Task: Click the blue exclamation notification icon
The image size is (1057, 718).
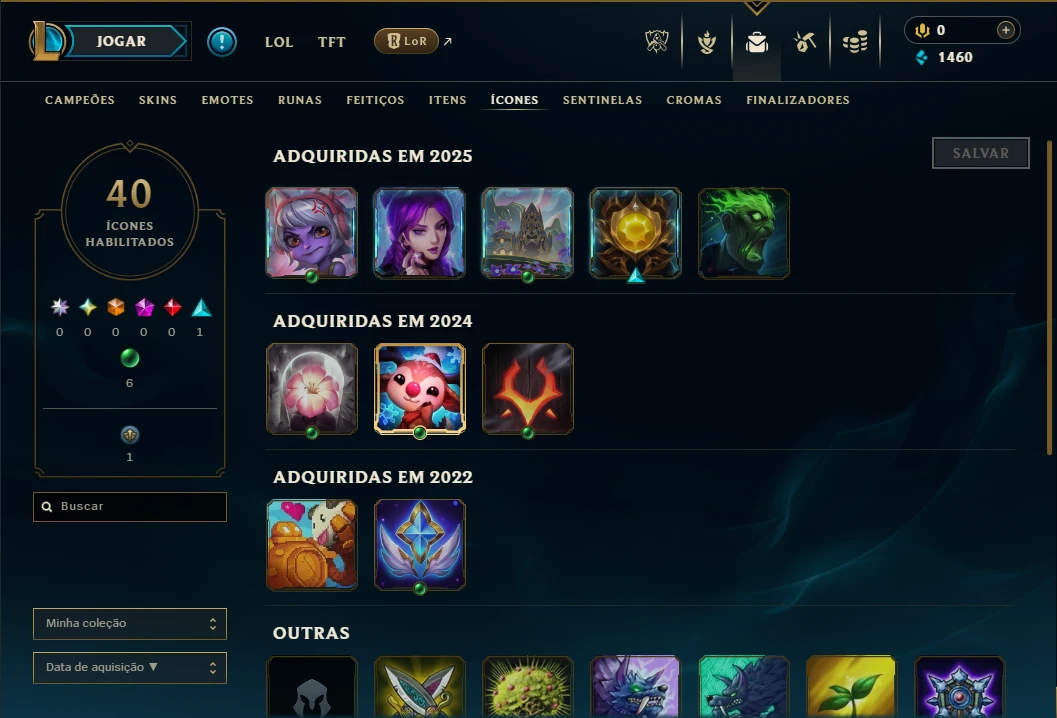Action: click(x=222, y=42)
